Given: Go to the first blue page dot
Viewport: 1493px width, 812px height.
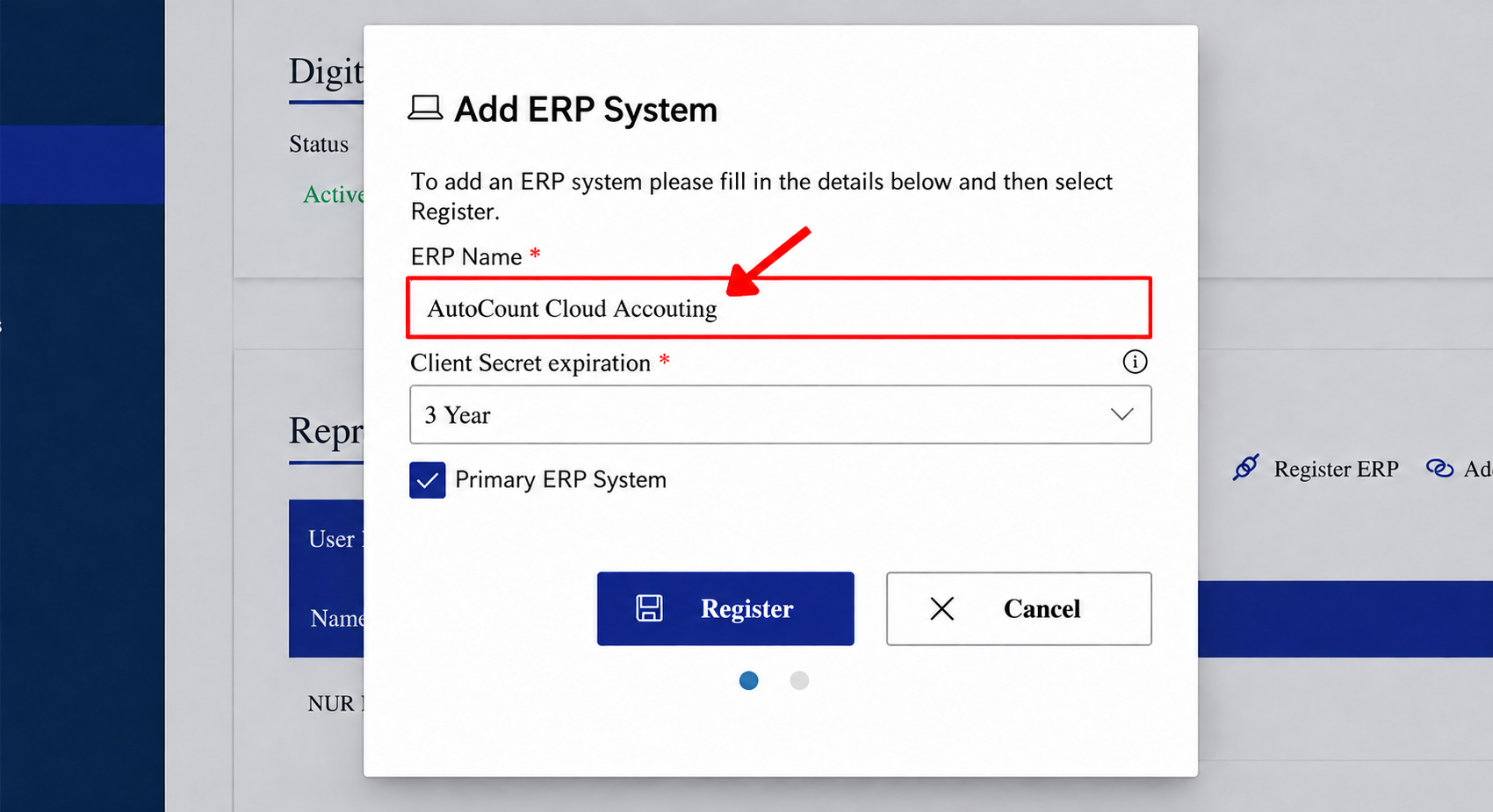Looking at the screenshot, I should tap(748, 680).
